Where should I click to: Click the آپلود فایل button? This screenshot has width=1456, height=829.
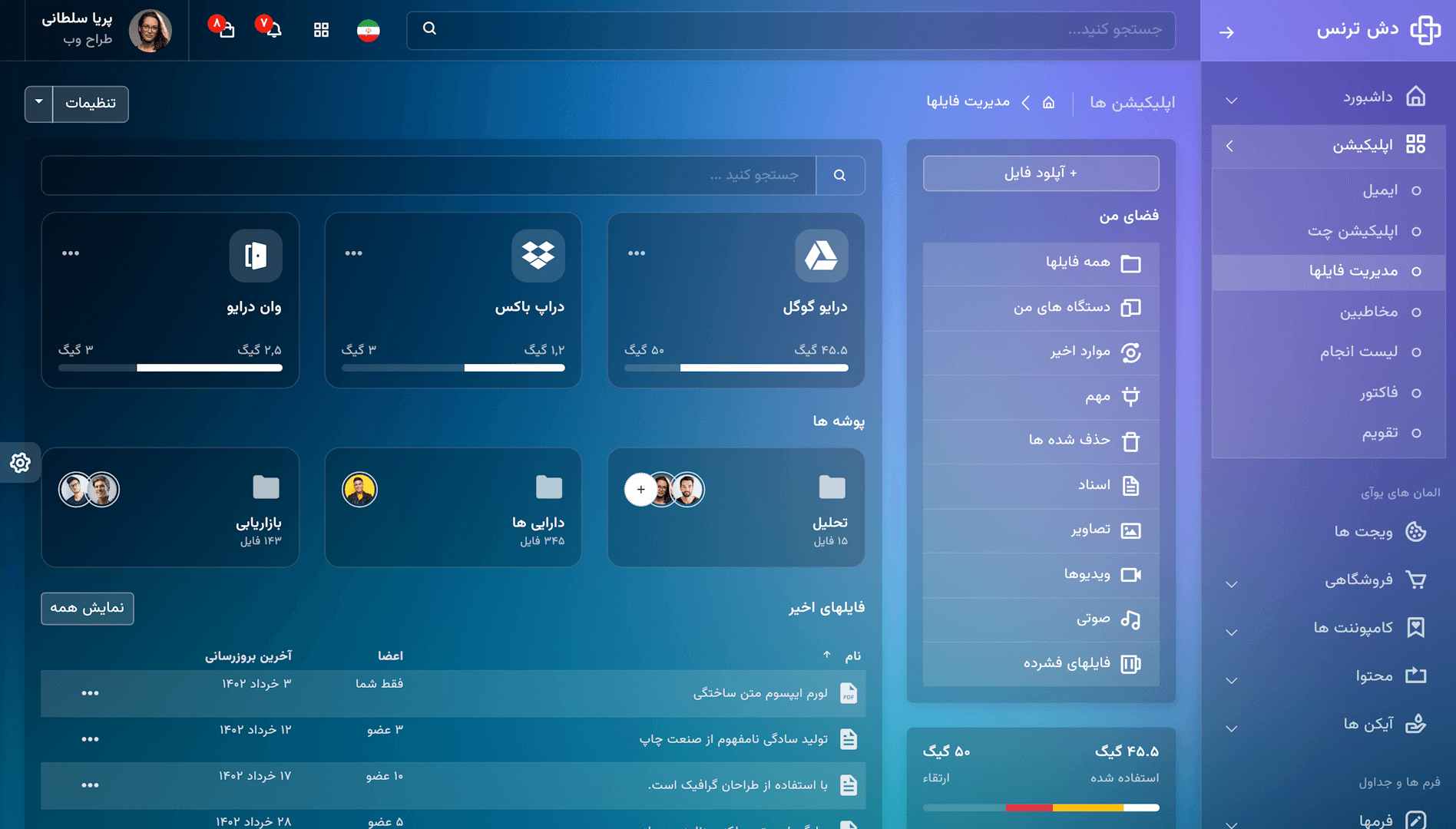click(1041, 173)
